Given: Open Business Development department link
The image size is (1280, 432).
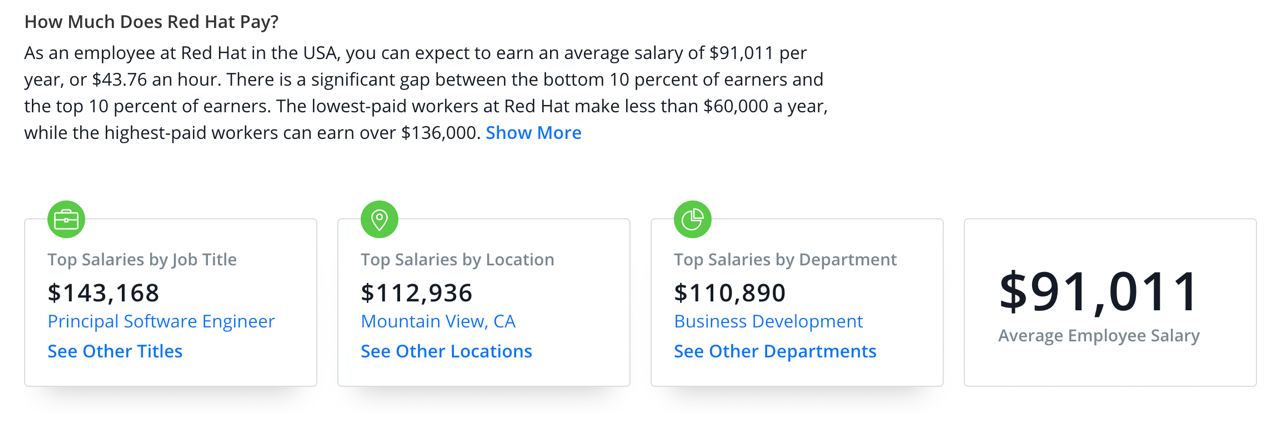Looking at the screenshot, I should click(768, 321).
